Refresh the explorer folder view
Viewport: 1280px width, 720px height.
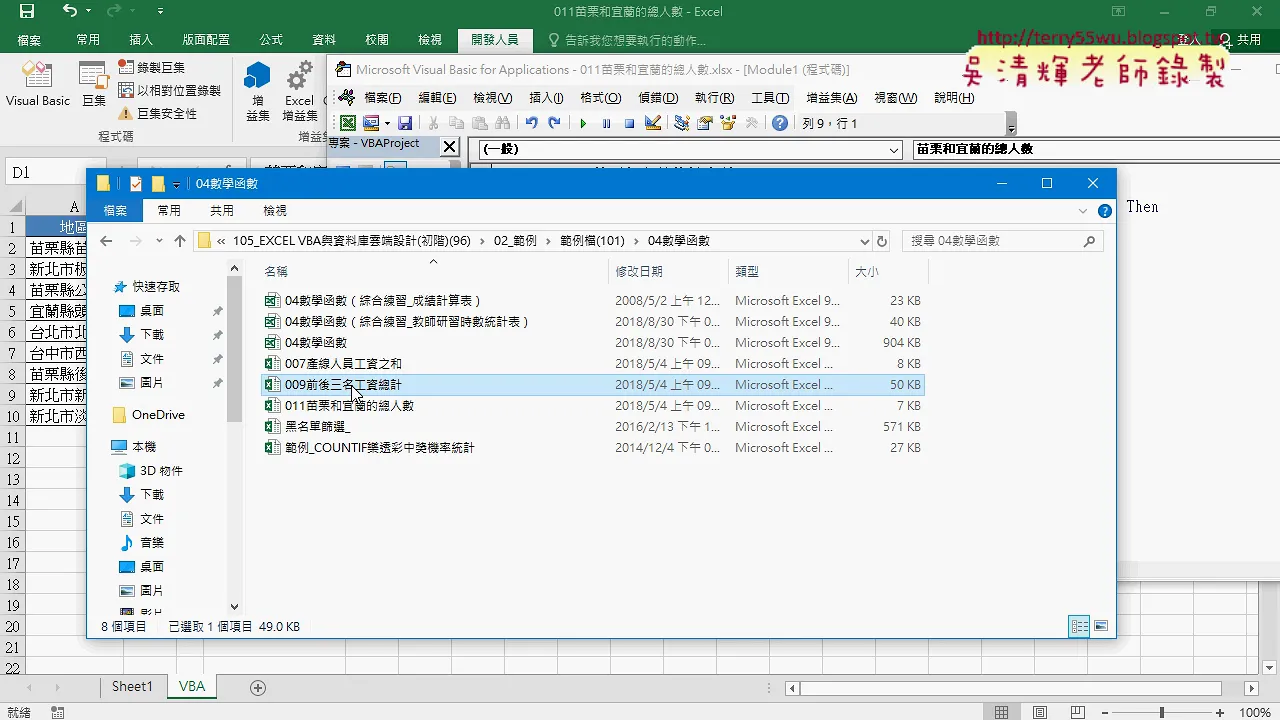click(882, 241)
